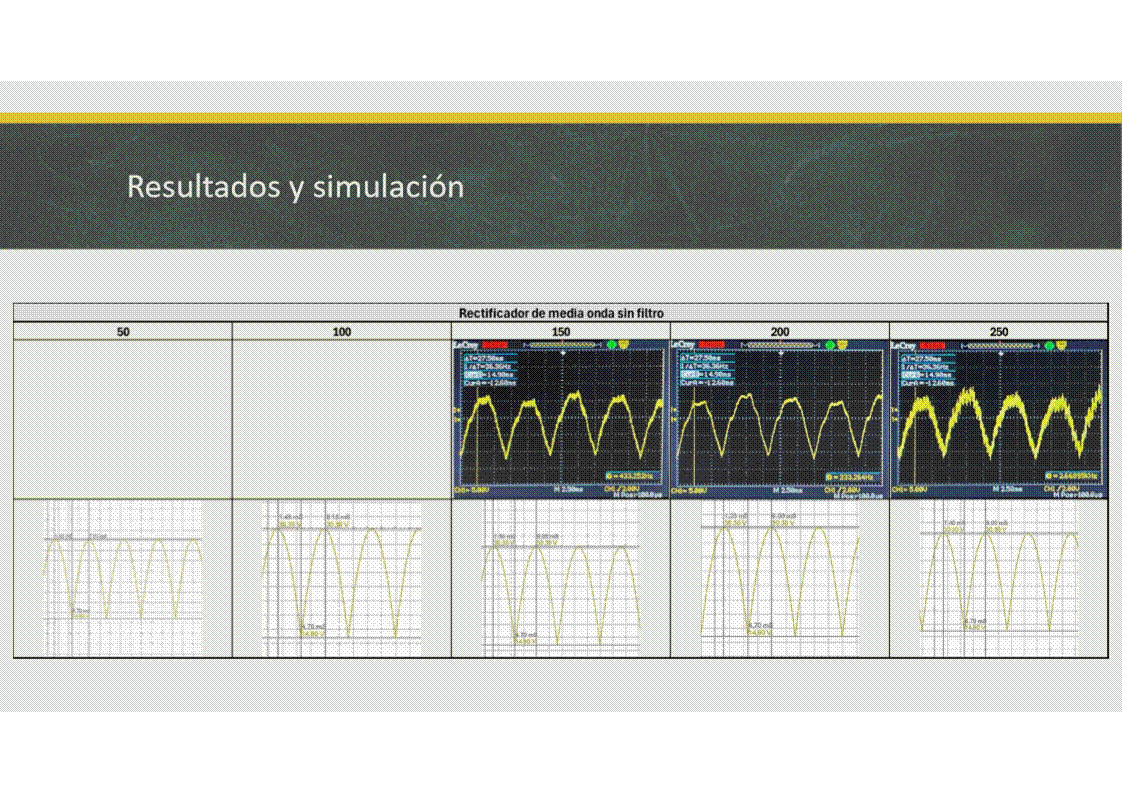Click the LeCroy logo in the 150 capture
1122x793 pixels.
coord(467,345)
